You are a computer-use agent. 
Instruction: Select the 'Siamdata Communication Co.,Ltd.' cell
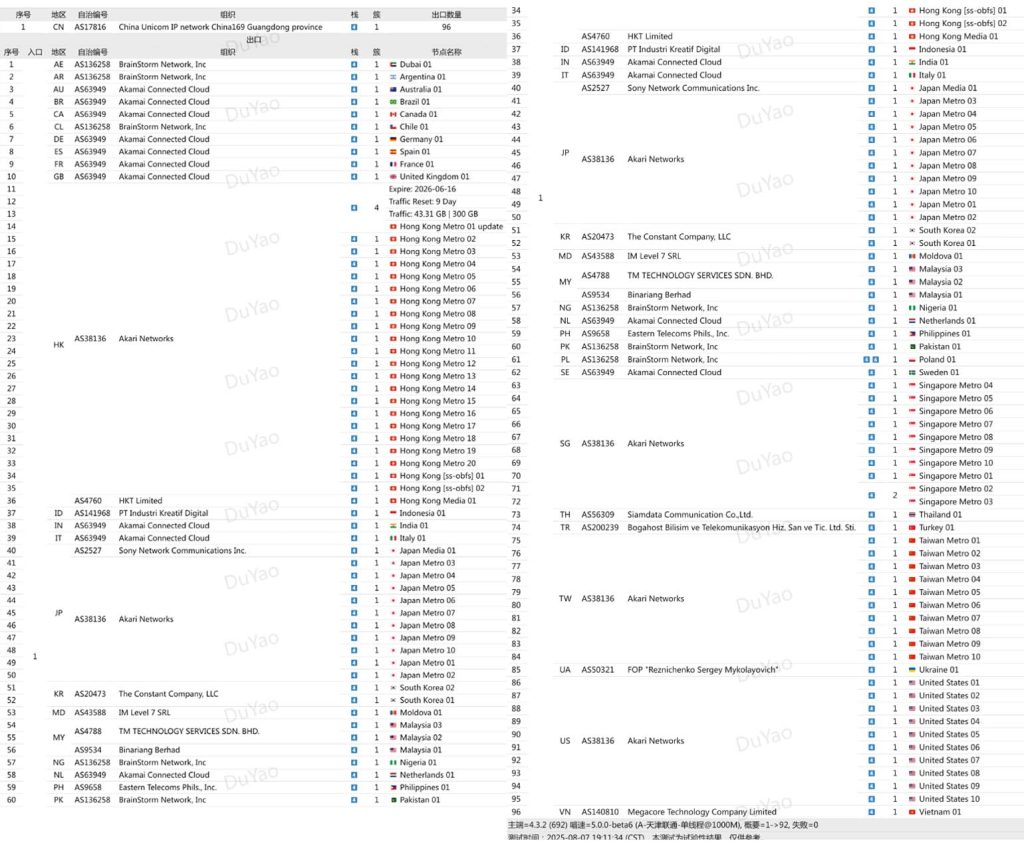pos(690,515)
